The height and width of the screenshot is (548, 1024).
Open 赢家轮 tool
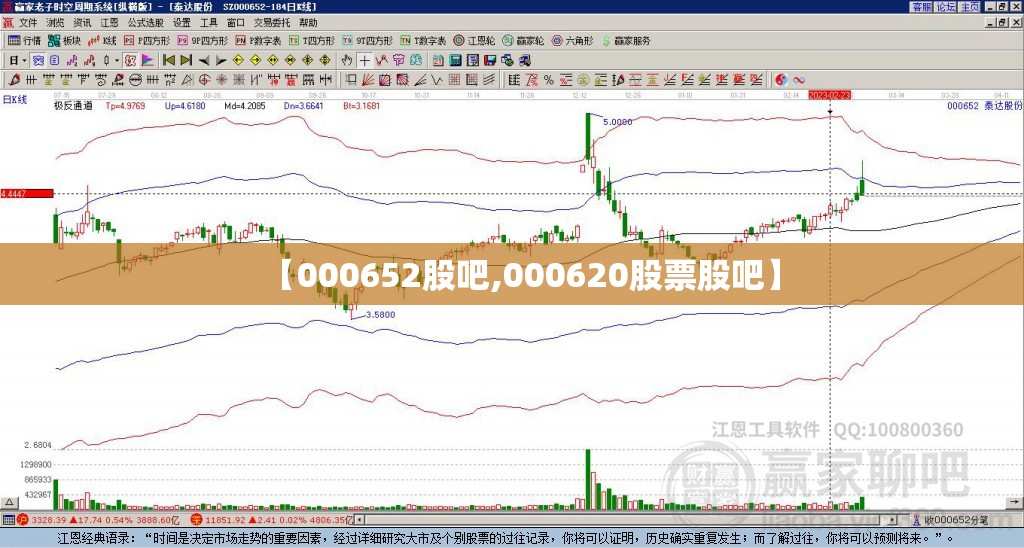pos(523,40)
